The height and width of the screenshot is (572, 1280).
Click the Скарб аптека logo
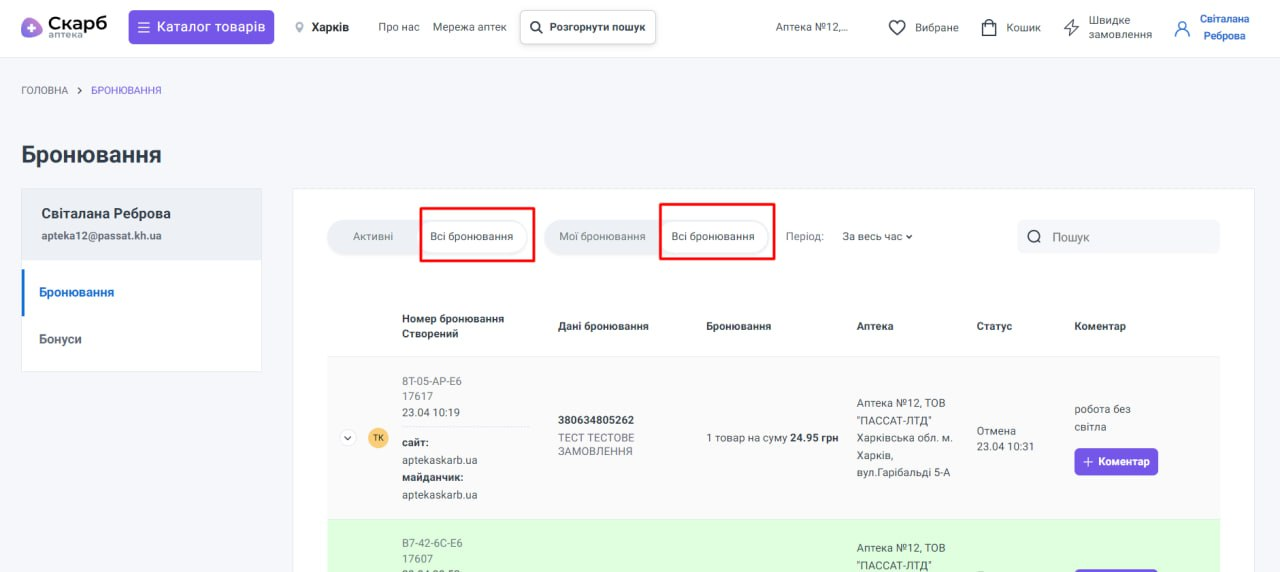64,27
